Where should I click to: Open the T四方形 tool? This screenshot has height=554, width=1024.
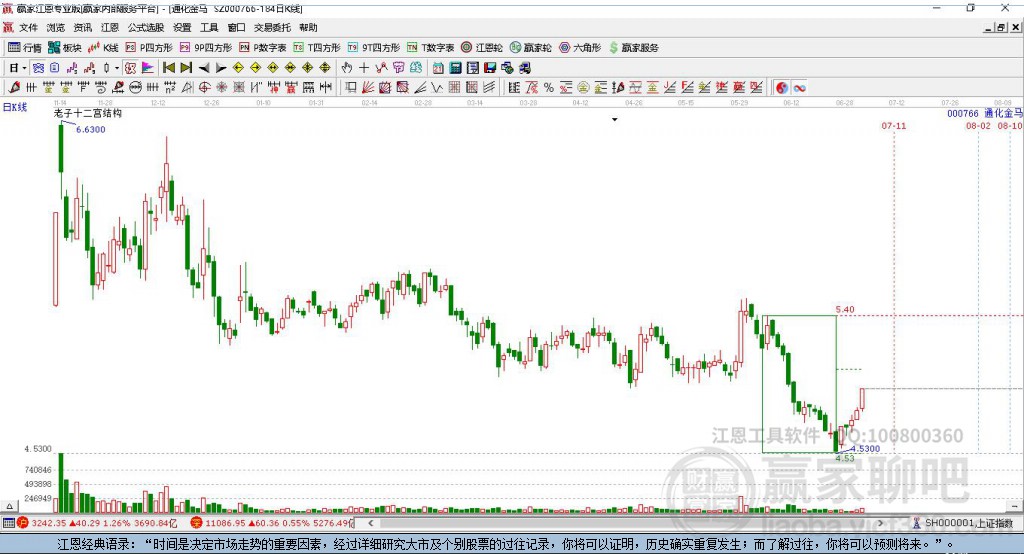pos(317,48)
